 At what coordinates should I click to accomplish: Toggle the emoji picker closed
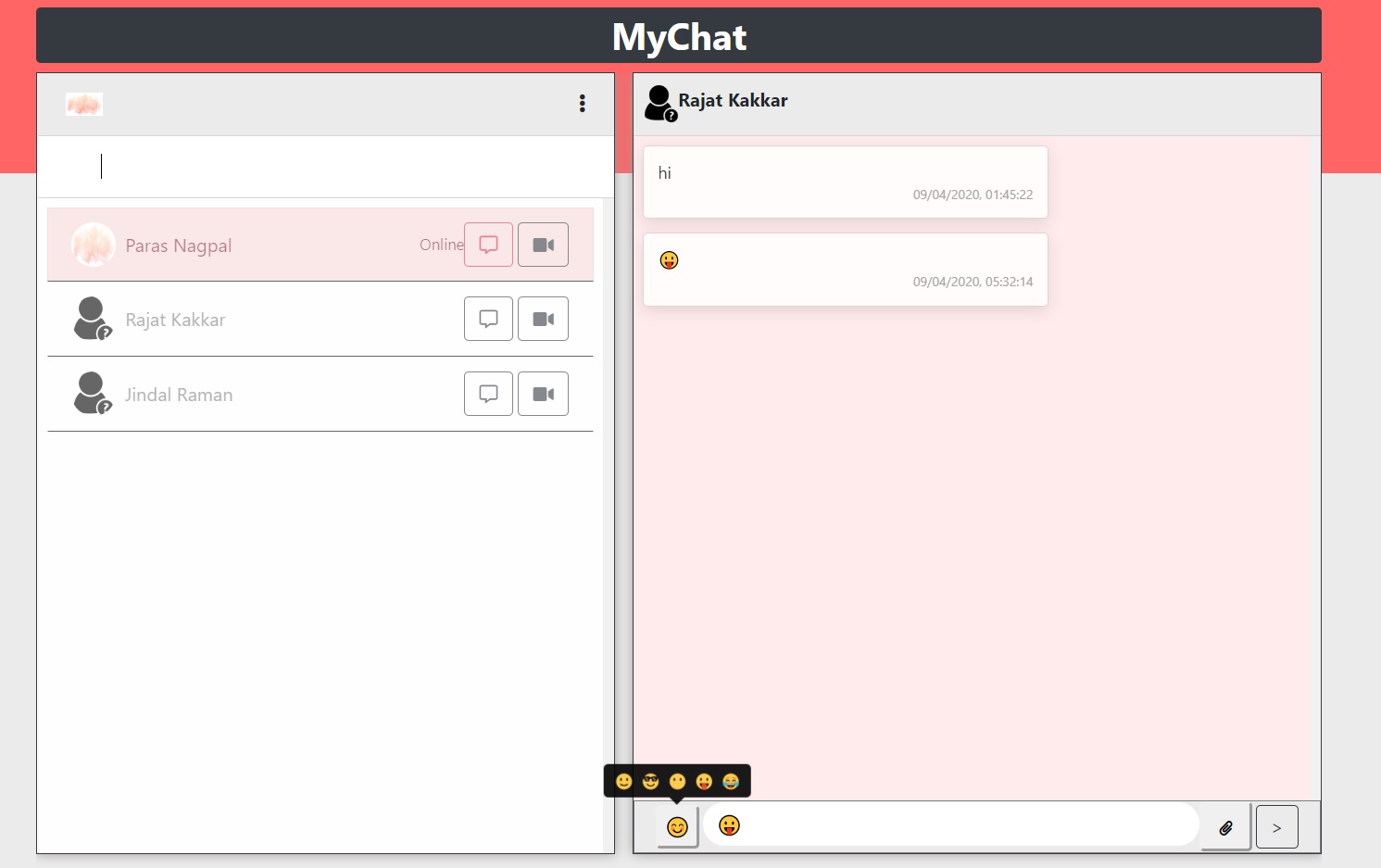(677, 826)
